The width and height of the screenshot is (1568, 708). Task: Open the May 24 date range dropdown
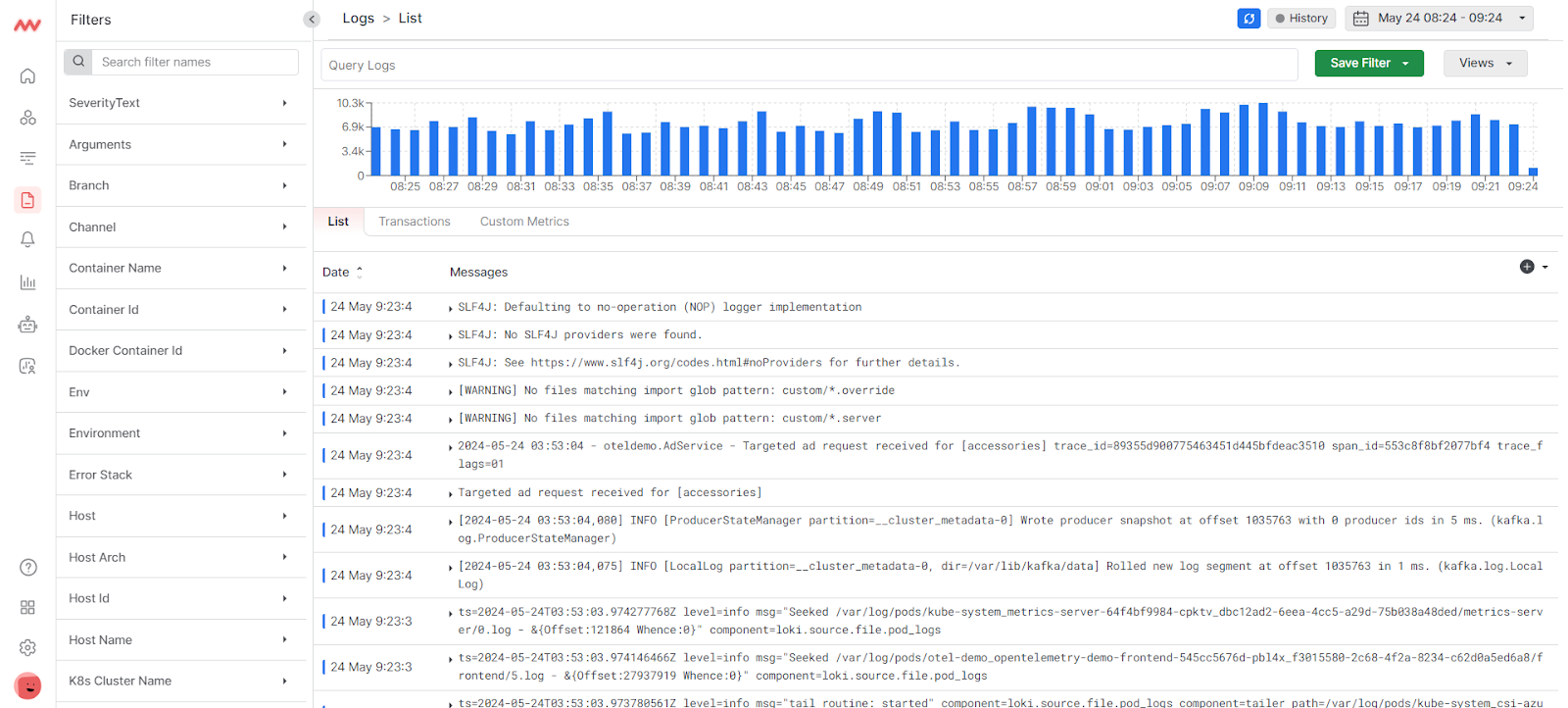tap(1439, 19)
